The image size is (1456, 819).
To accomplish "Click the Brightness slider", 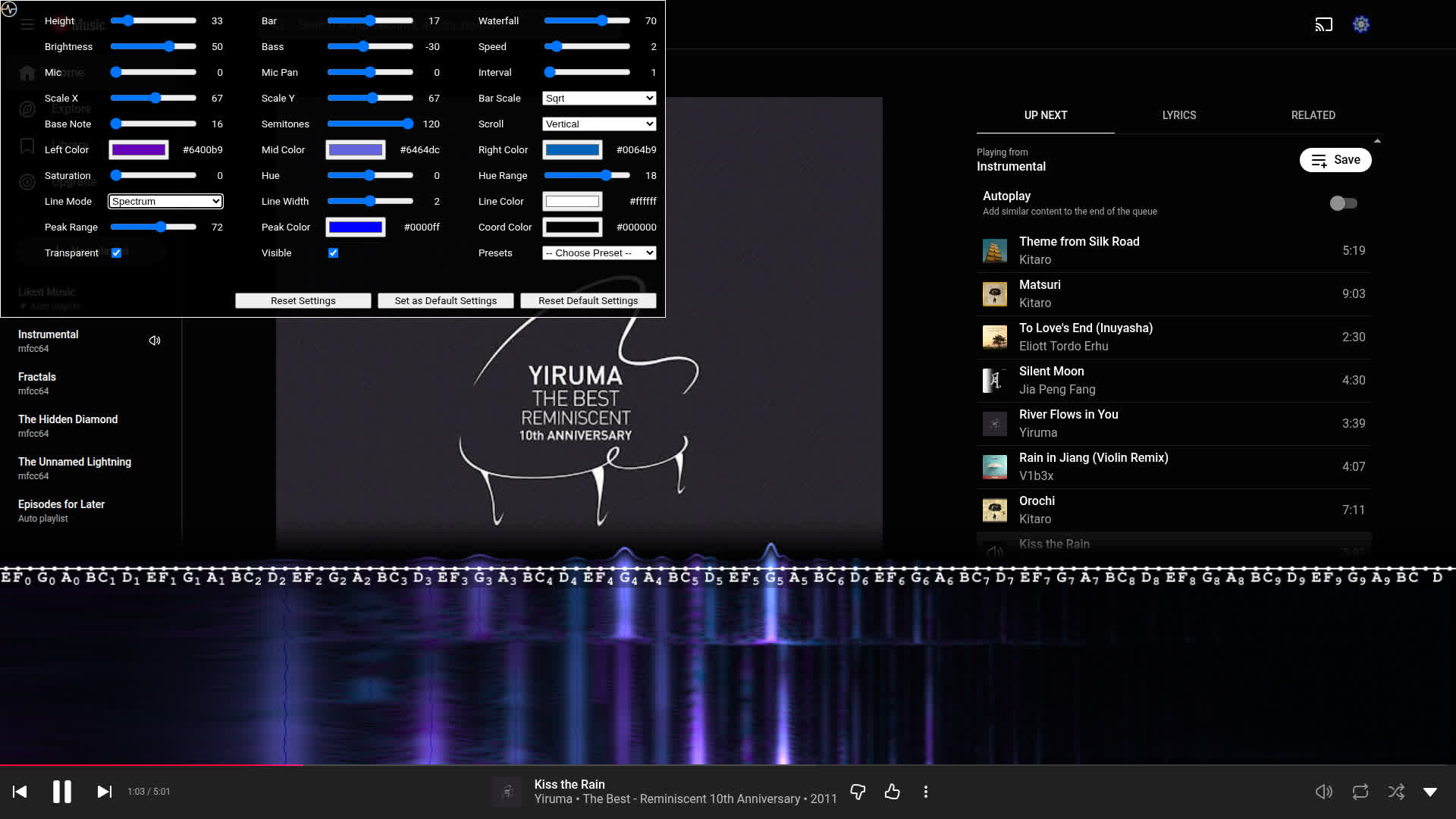I will click(153, 47).
